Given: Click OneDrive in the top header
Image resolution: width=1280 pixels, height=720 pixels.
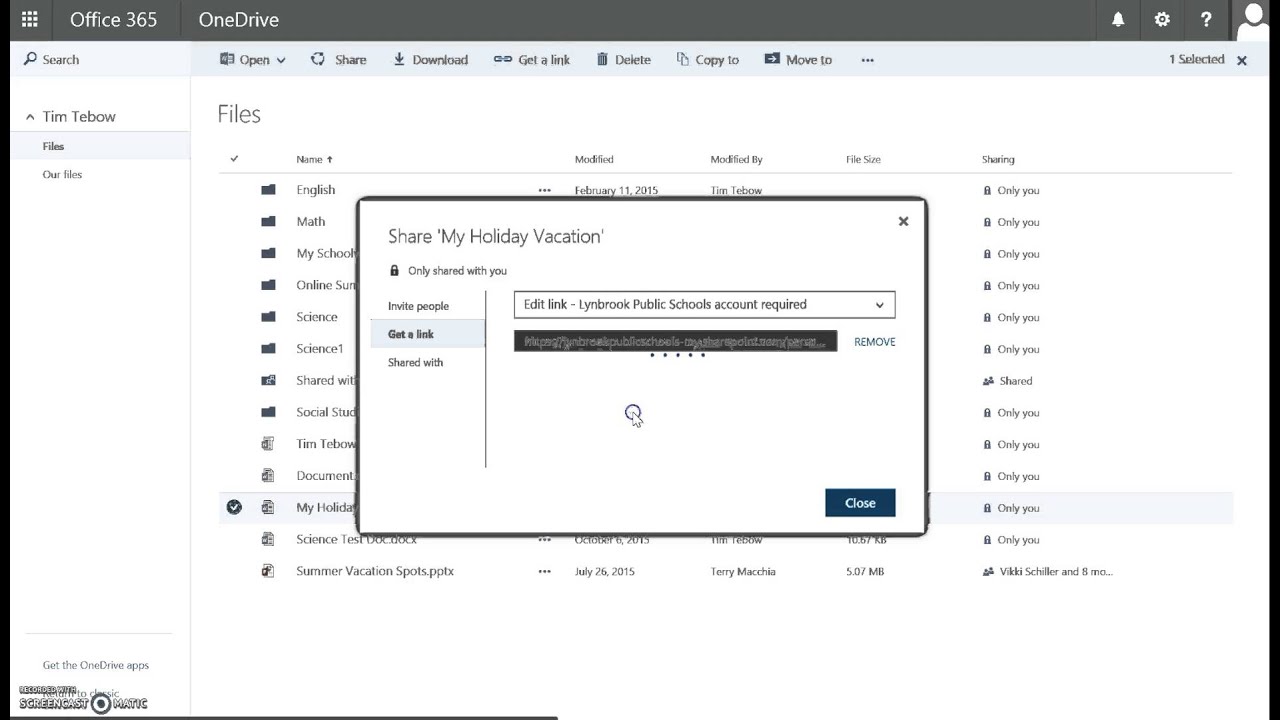Looking at the screenshot, I should pyautogui.click(x=239, y=19).
